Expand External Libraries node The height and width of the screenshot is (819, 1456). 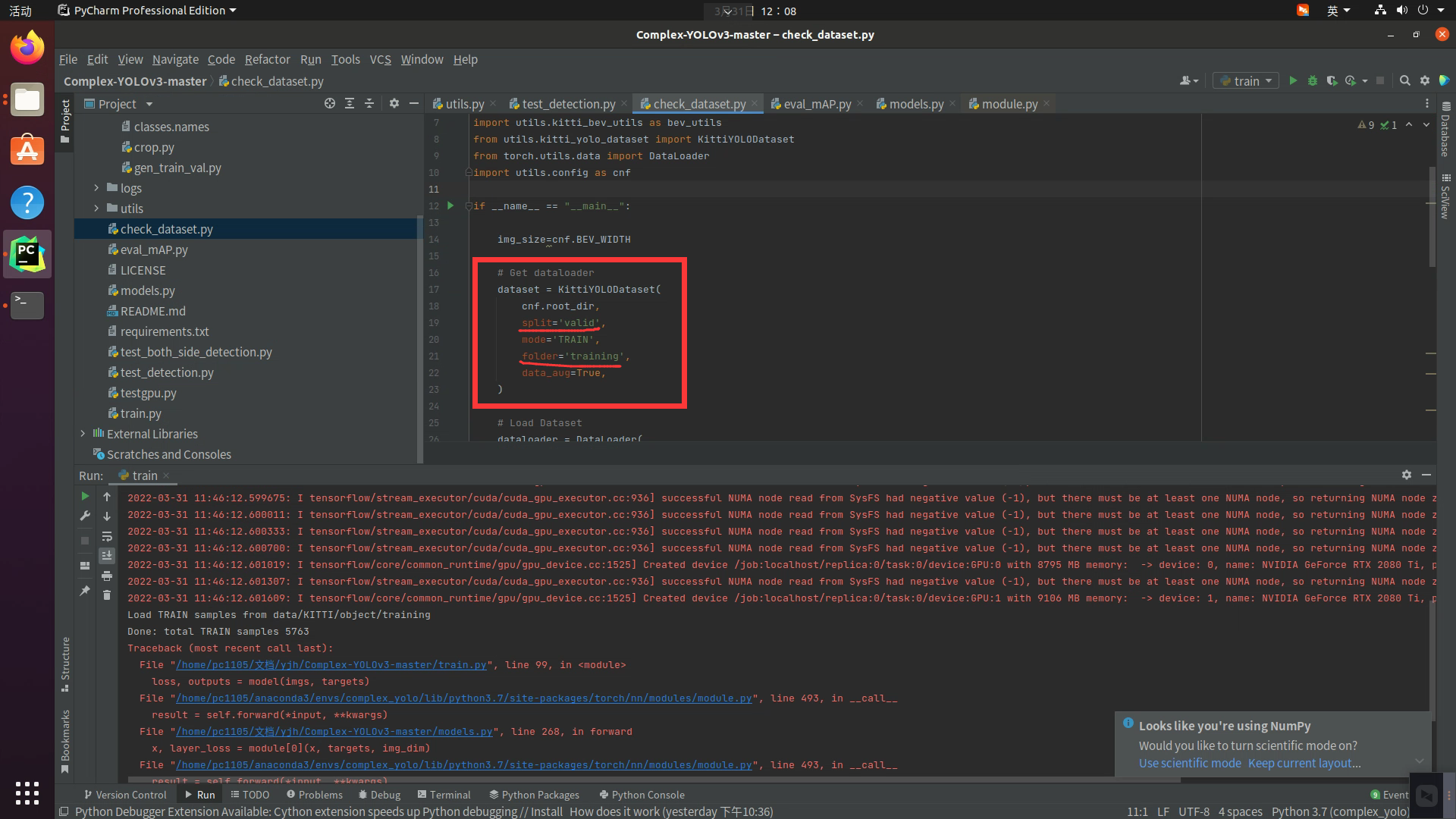pyautogui.click(x=83, y=434)
